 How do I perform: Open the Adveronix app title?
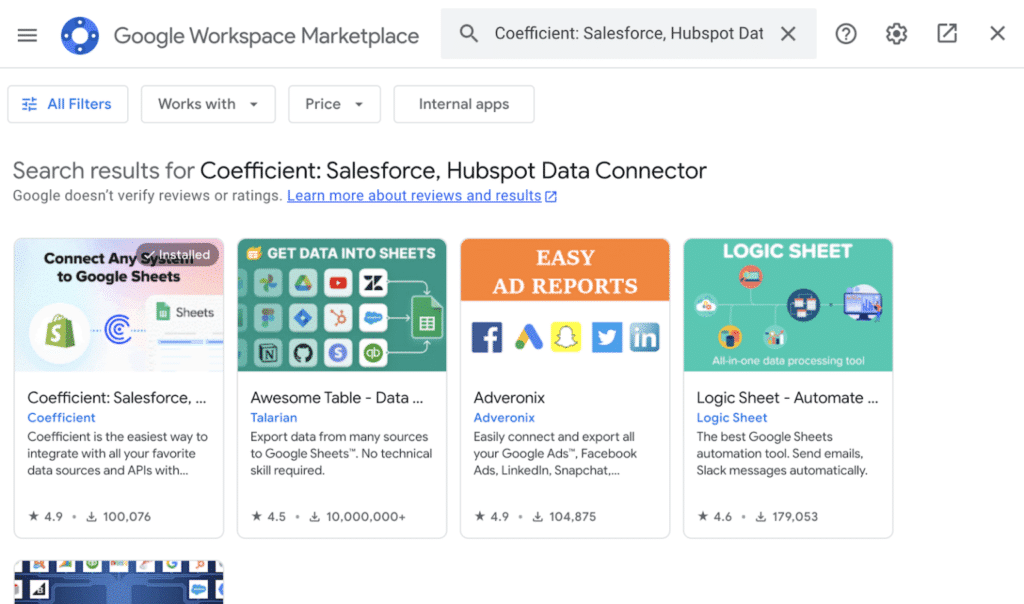(509, 398)
